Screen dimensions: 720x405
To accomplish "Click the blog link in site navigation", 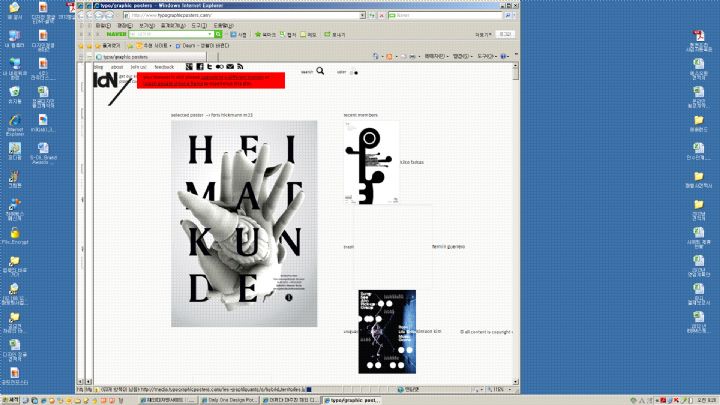I will 99,67.
